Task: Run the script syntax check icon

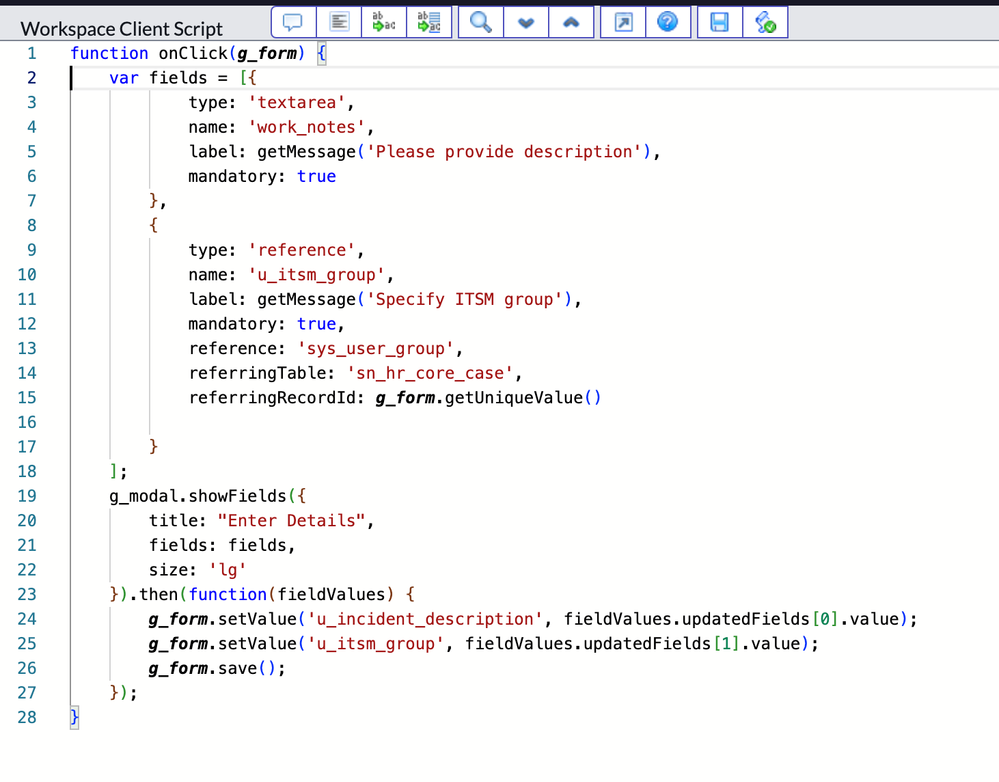Action: click(765, 22)
